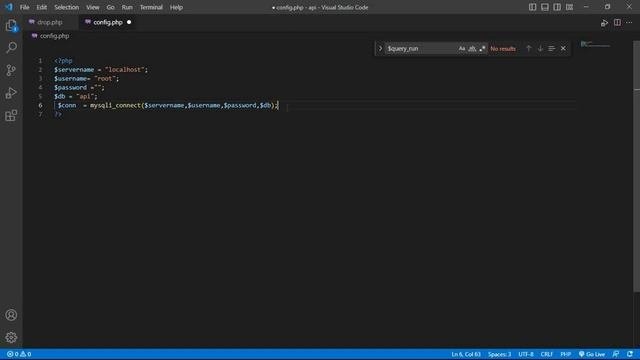Open the Terminal menu
The width and height of the screenshot is (640, 360).
pyautogui.click(x=151, y=7)
